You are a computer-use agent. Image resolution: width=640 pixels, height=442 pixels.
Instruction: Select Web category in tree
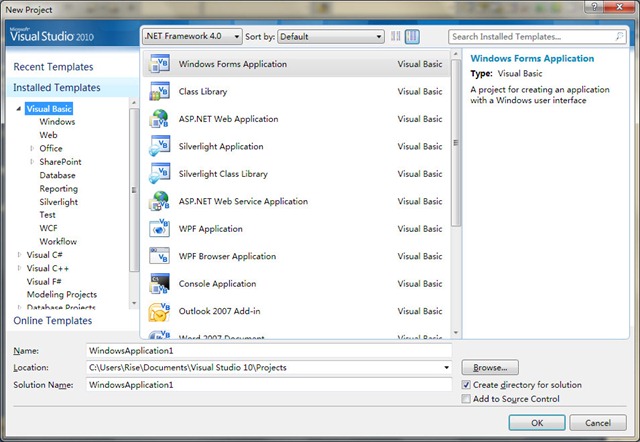pyautogui.click(x=48, y=135)
